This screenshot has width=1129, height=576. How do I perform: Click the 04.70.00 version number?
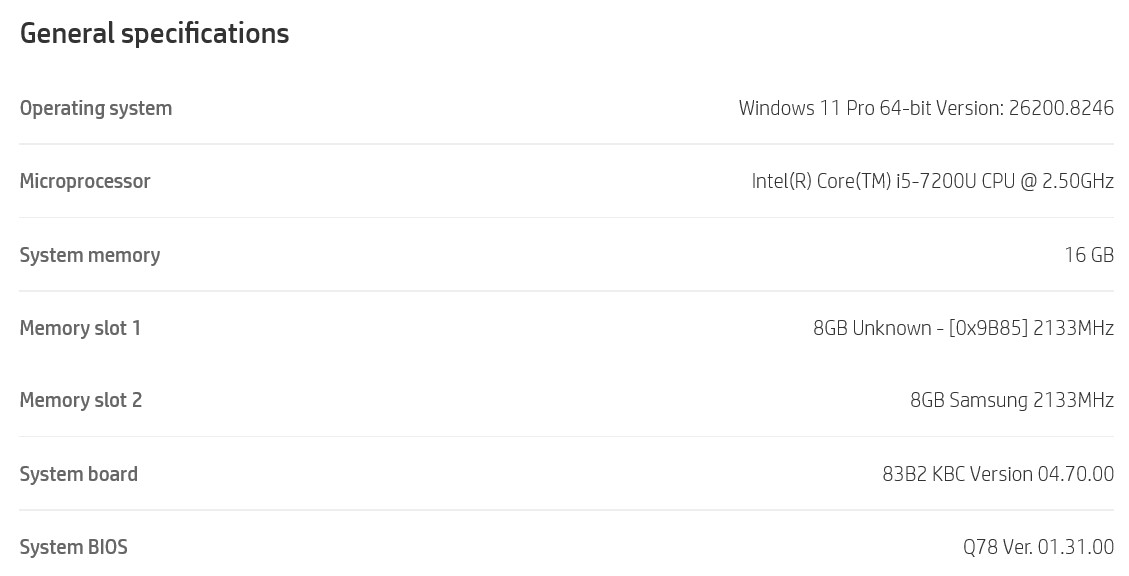(x=1076, y=474)
